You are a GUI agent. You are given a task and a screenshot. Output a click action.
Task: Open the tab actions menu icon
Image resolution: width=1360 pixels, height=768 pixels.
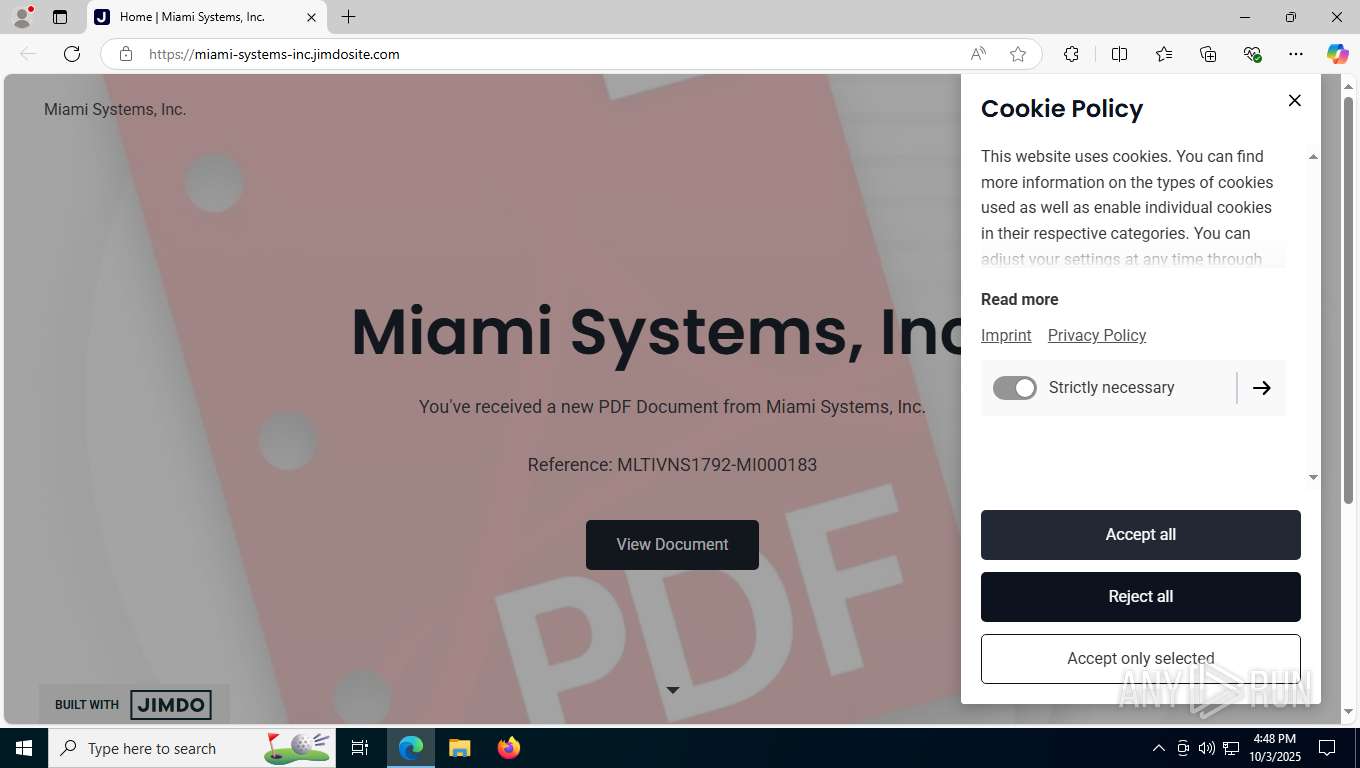pyautogui.click(x=60, y=17)
